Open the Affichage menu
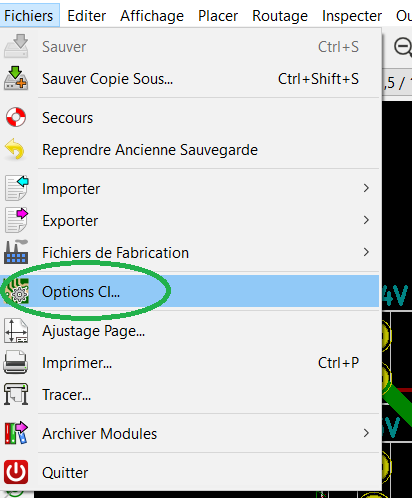Screen dimensions: 412x498 152,16
